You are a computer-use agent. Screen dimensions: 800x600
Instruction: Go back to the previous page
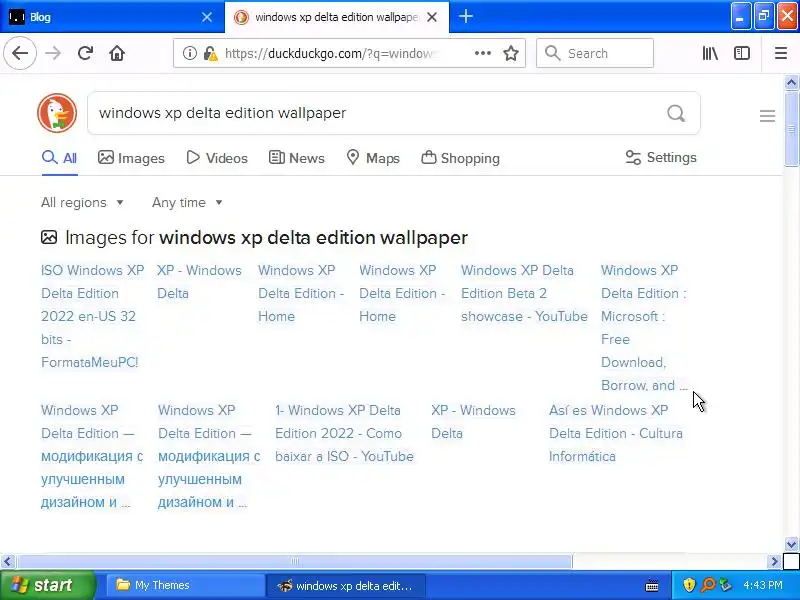point(20,53)
